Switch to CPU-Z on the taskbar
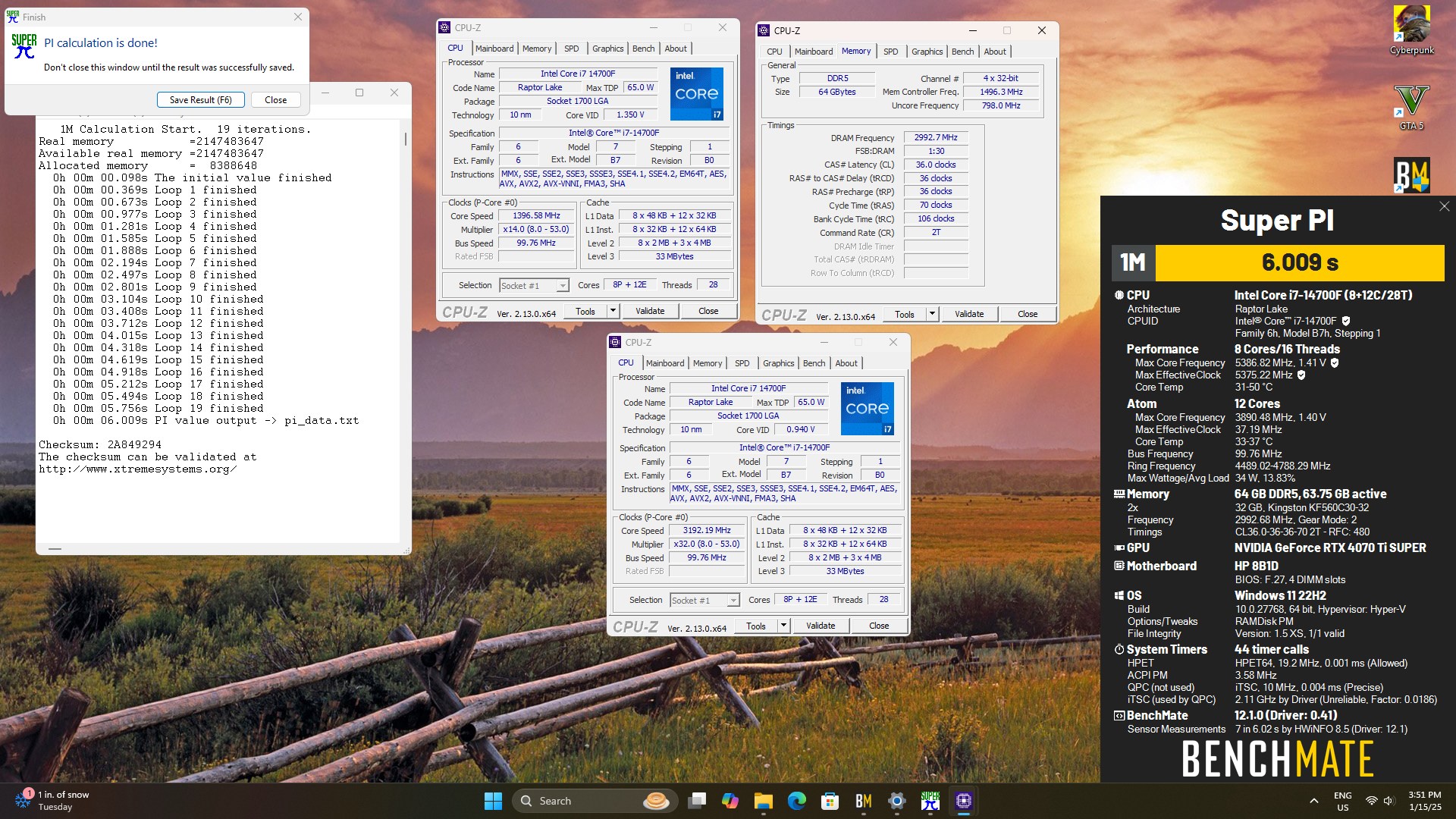The width and height of the screenshot is (1456, 819). click(x=963, y=801)
